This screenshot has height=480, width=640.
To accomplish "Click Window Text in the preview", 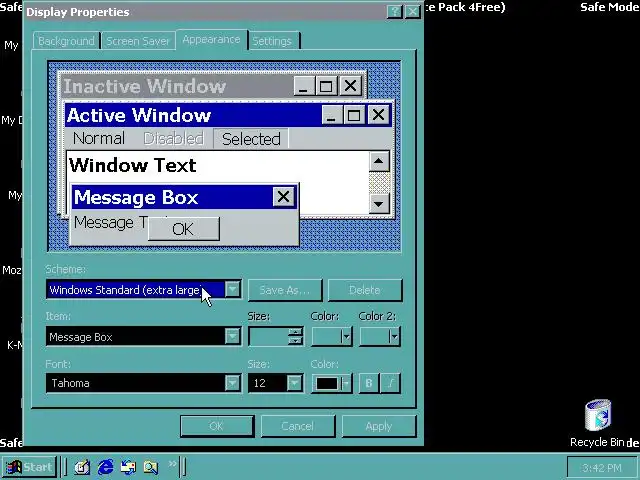I will pyautogui.click(x=133, y=165).
